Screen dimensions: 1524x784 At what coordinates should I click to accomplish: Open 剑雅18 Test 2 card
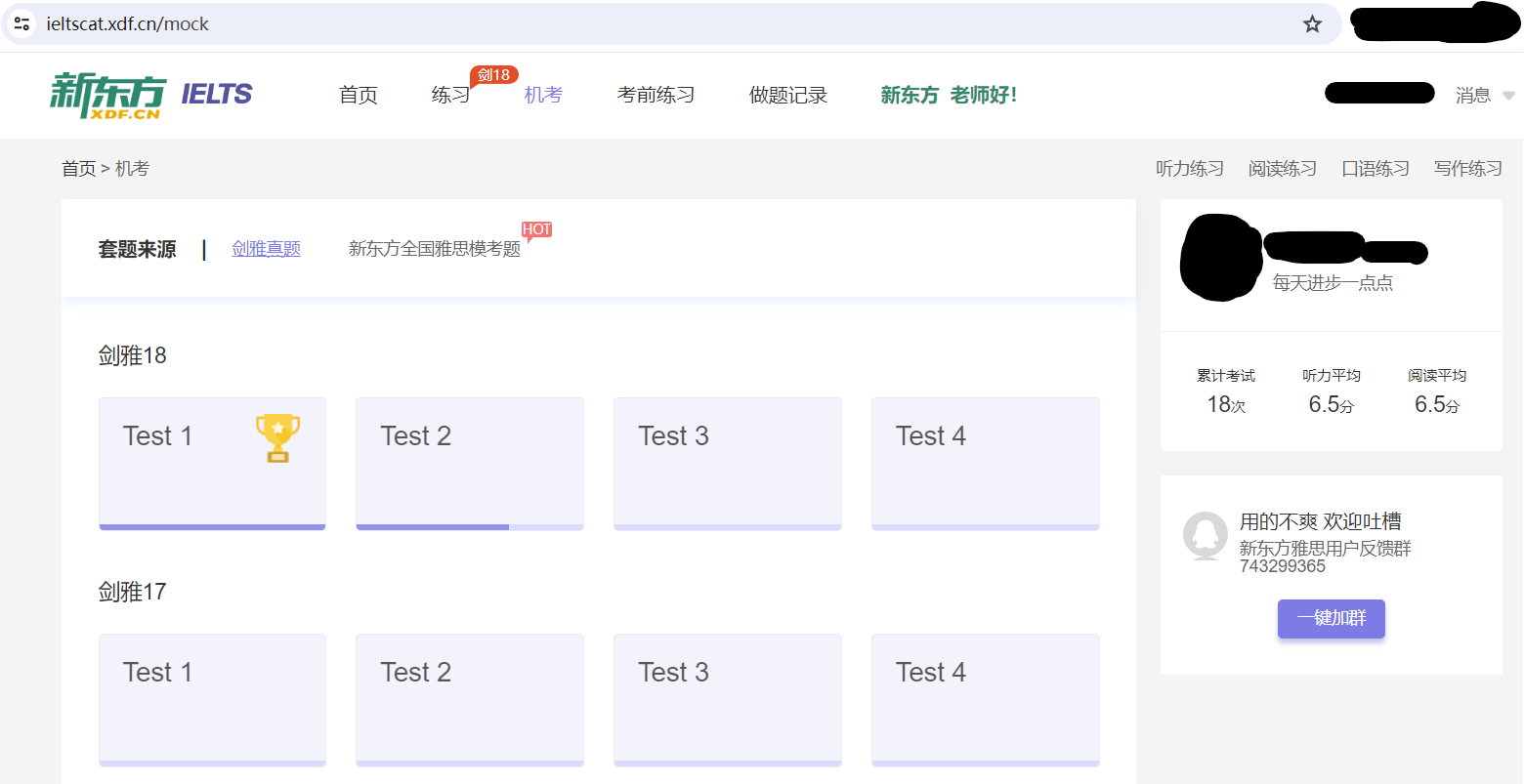(470, 464)
